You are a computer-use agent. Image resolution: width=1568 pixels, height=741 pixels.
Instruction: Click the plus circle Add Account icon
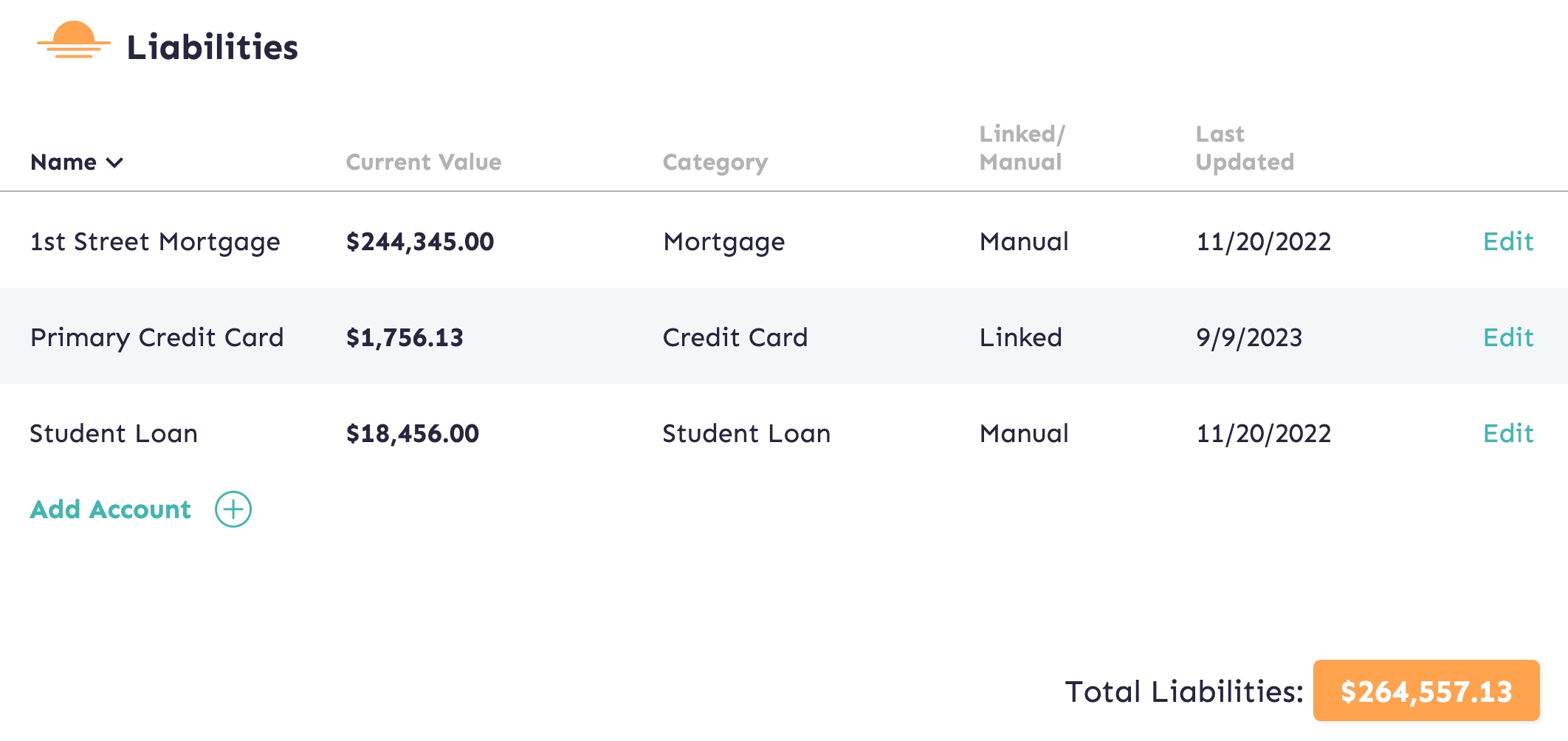pyautogui.click(x=233, y=509)
